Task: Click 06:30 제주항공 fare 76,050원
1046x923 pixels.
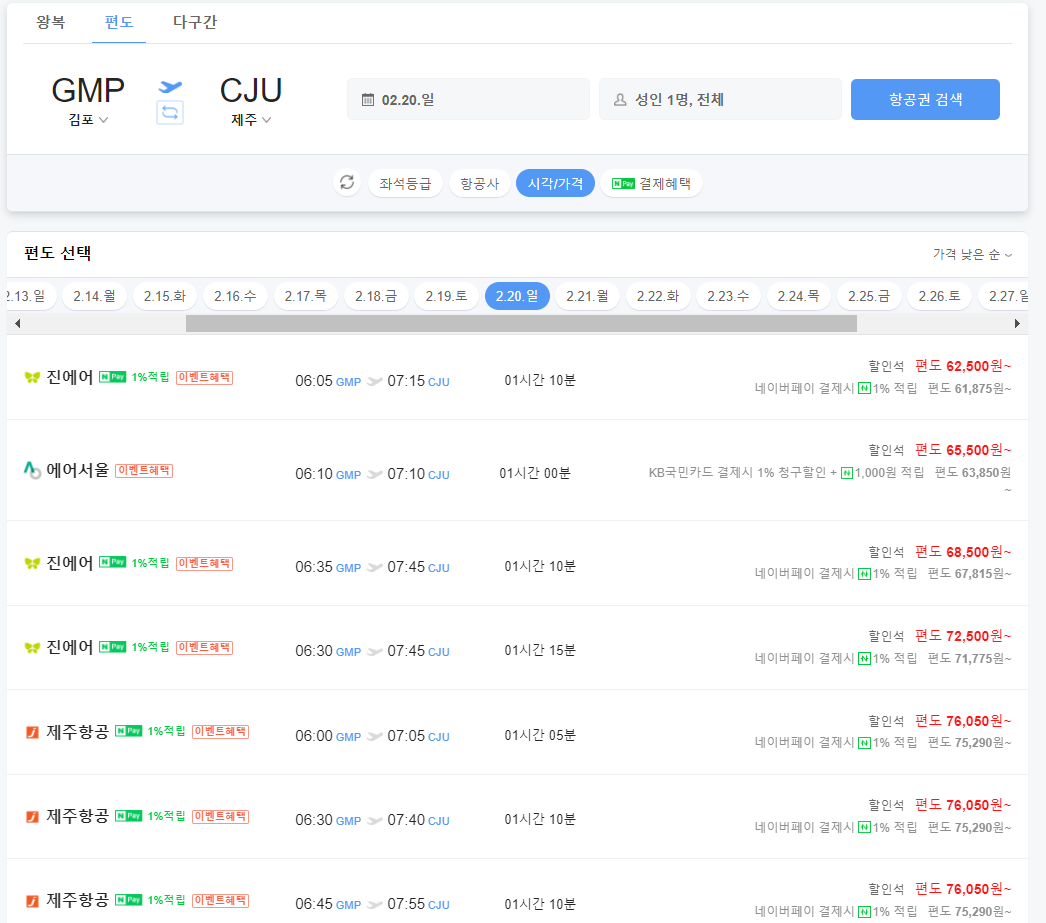Action: coord(963,806)
